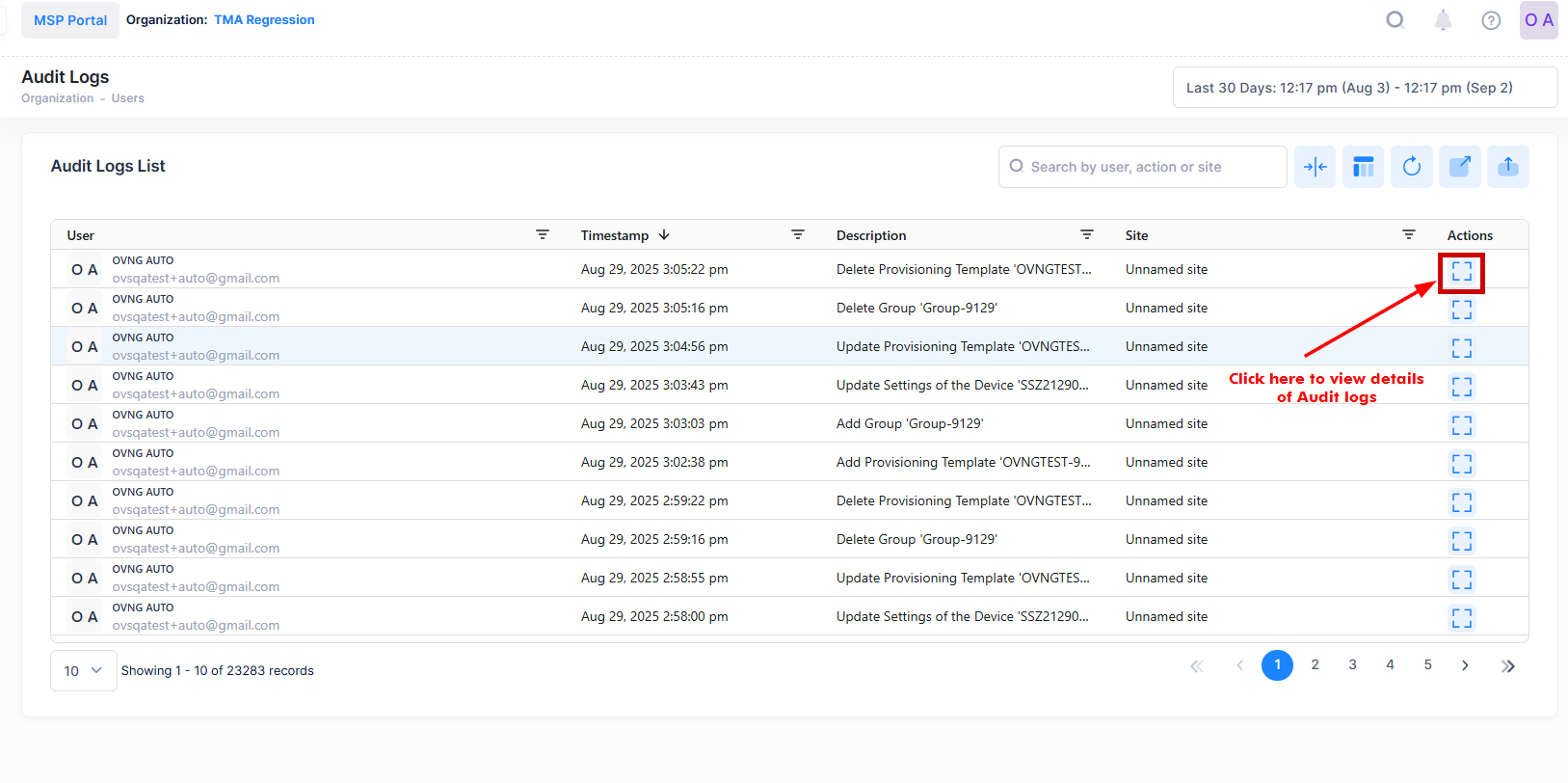Screen dimensions: 1568x783
Task: Click the fit-columns width icon
Action: pos(1315,167)
